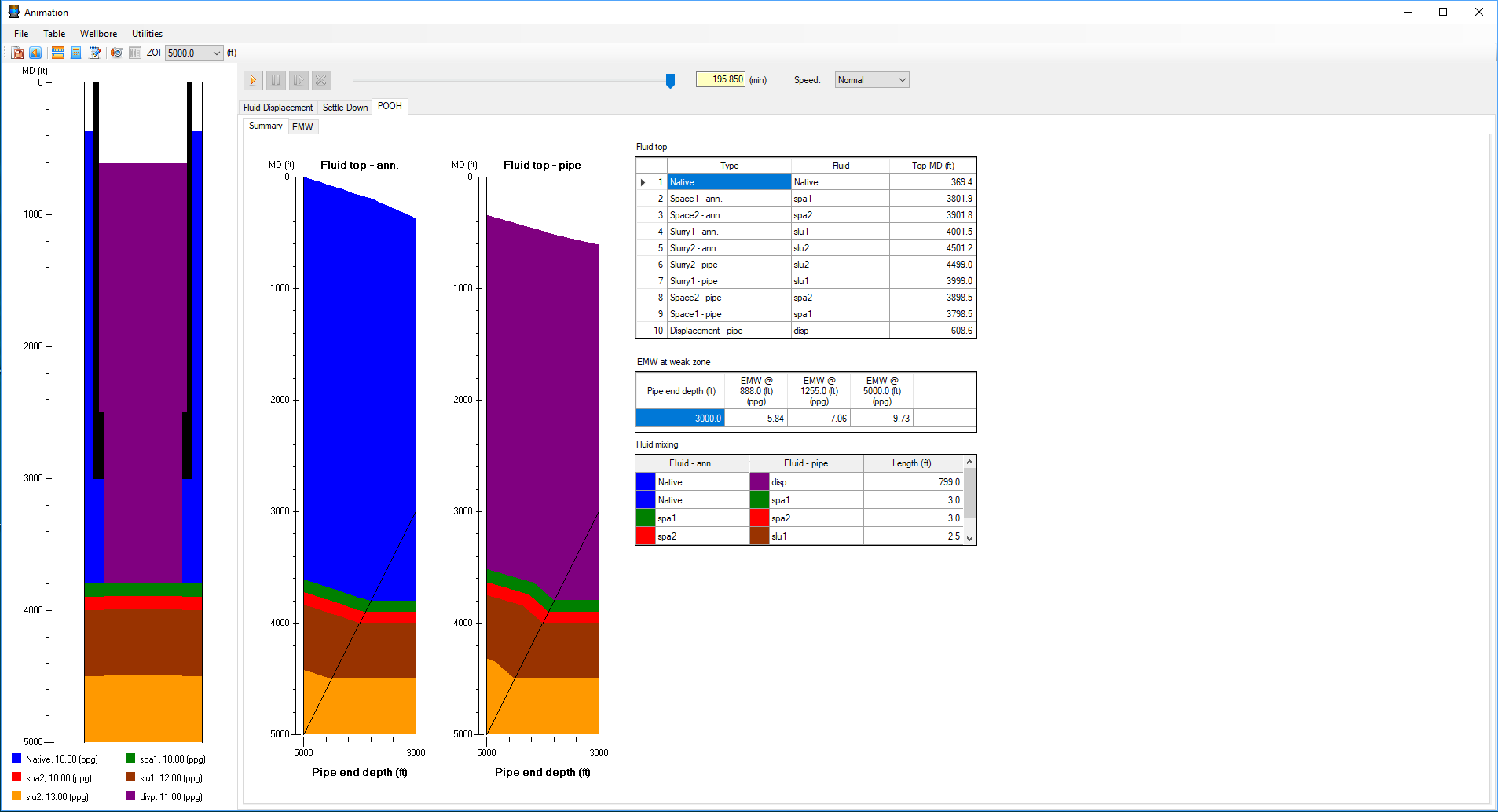Switch to the Settle Down tab
Image resolution: width=1498 pixels, height=812 pixels.
click(345, 108)
